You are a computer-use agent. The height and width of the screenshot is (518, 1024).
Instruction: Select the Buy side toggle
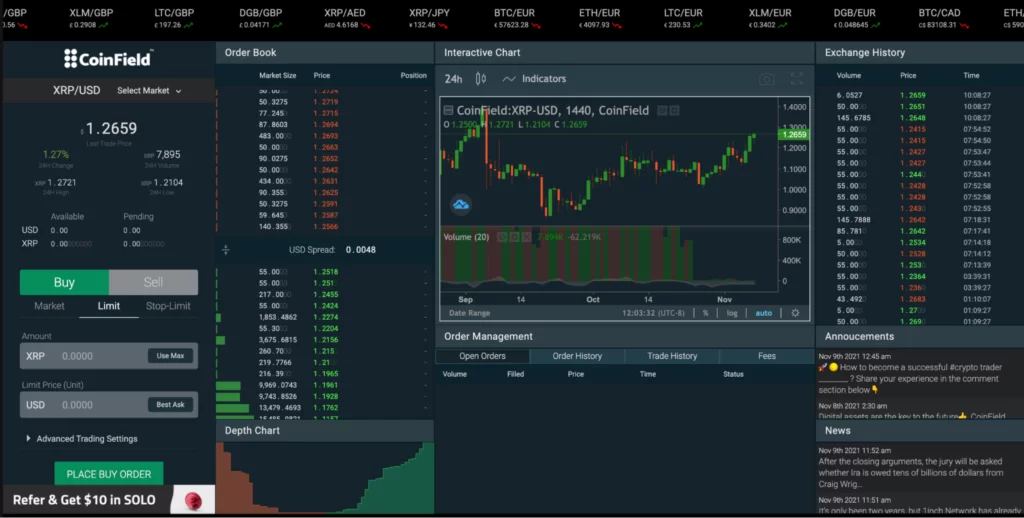(x=64, y=282)
